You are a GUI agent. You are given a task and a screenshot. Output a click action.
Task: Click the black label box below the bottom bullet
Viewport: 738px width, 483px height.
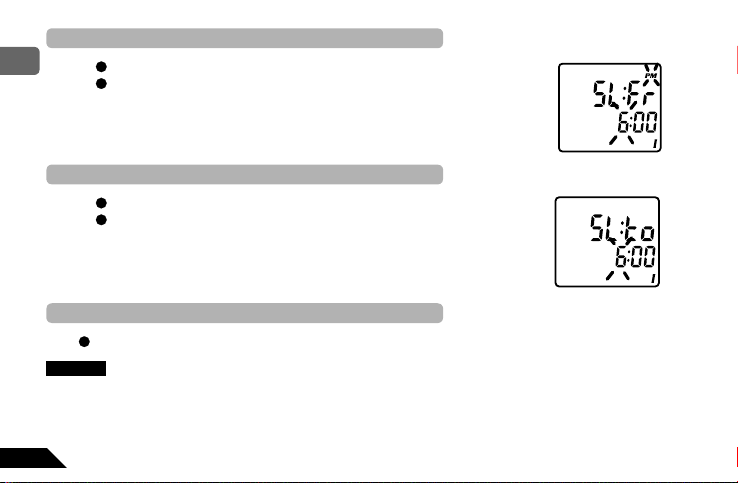click(x=76, y=368)
